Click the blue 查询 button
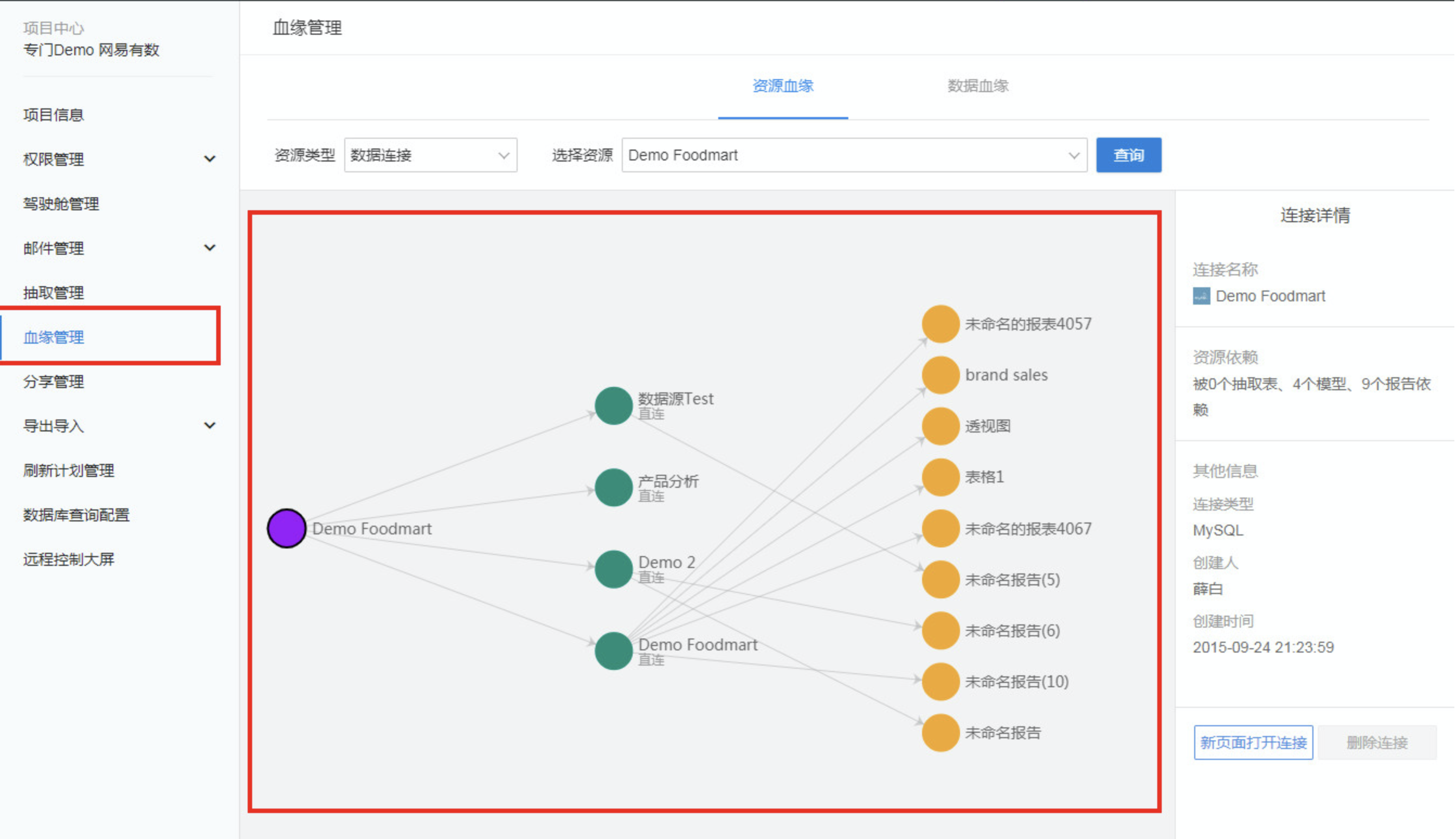The height and width of the screenshot is (839, 1456). [1129, 155]
